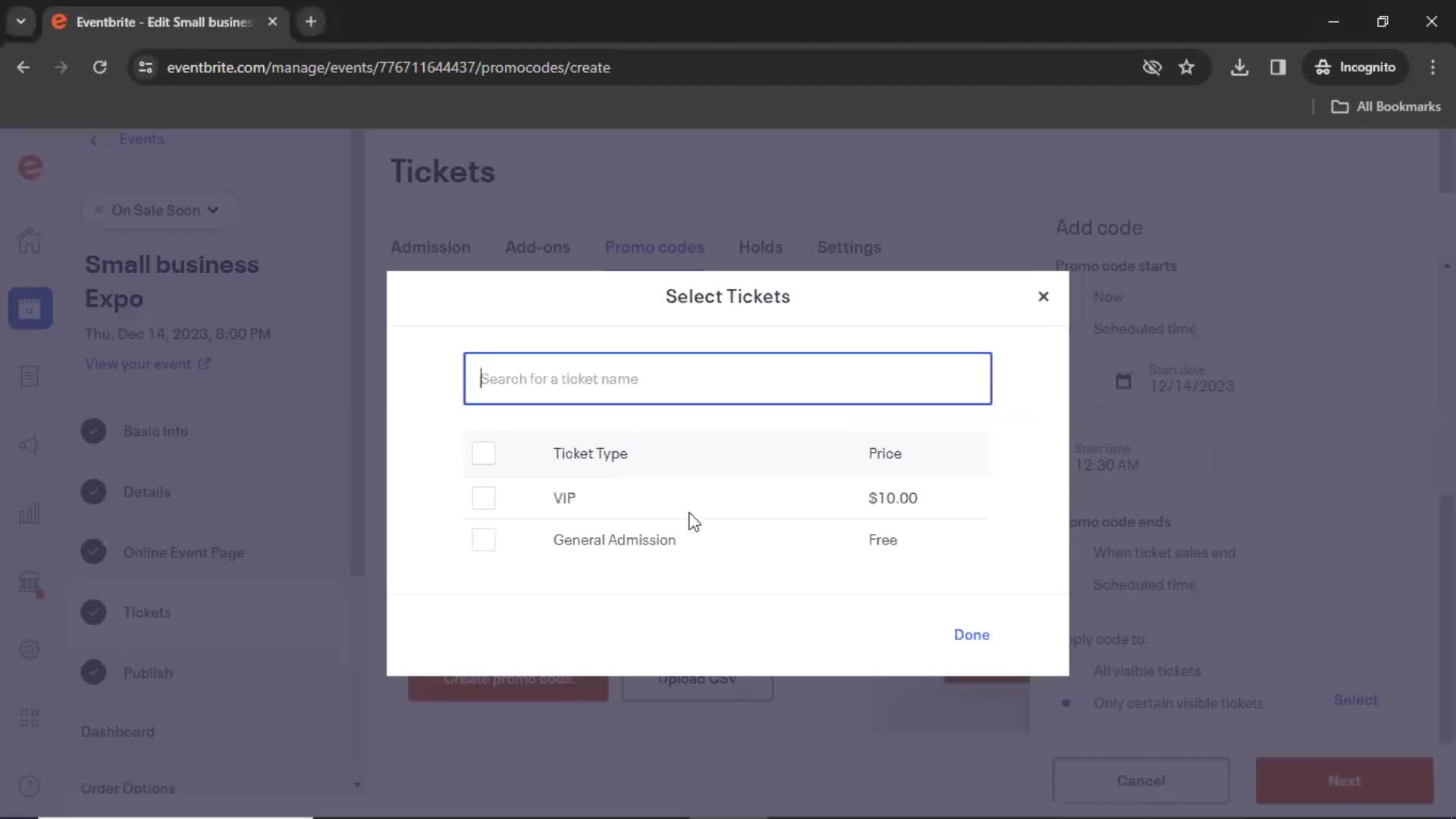Open the Add-ons tab

(x=538, y=247)
